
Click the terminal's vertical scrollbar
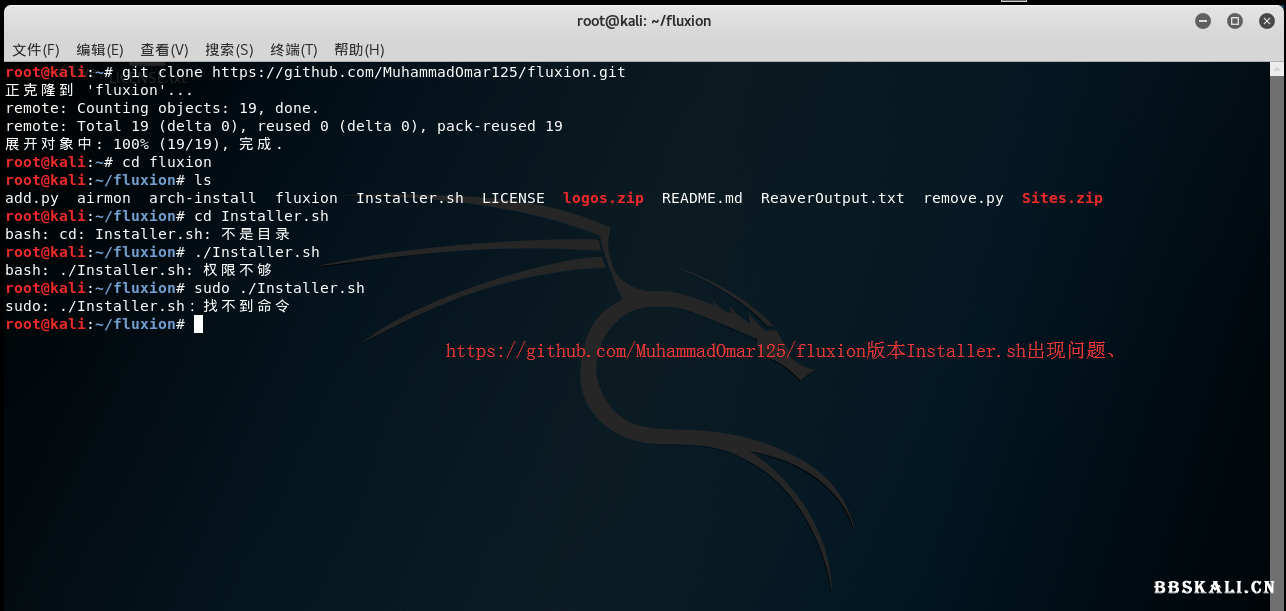click(x=1279, y=300)
